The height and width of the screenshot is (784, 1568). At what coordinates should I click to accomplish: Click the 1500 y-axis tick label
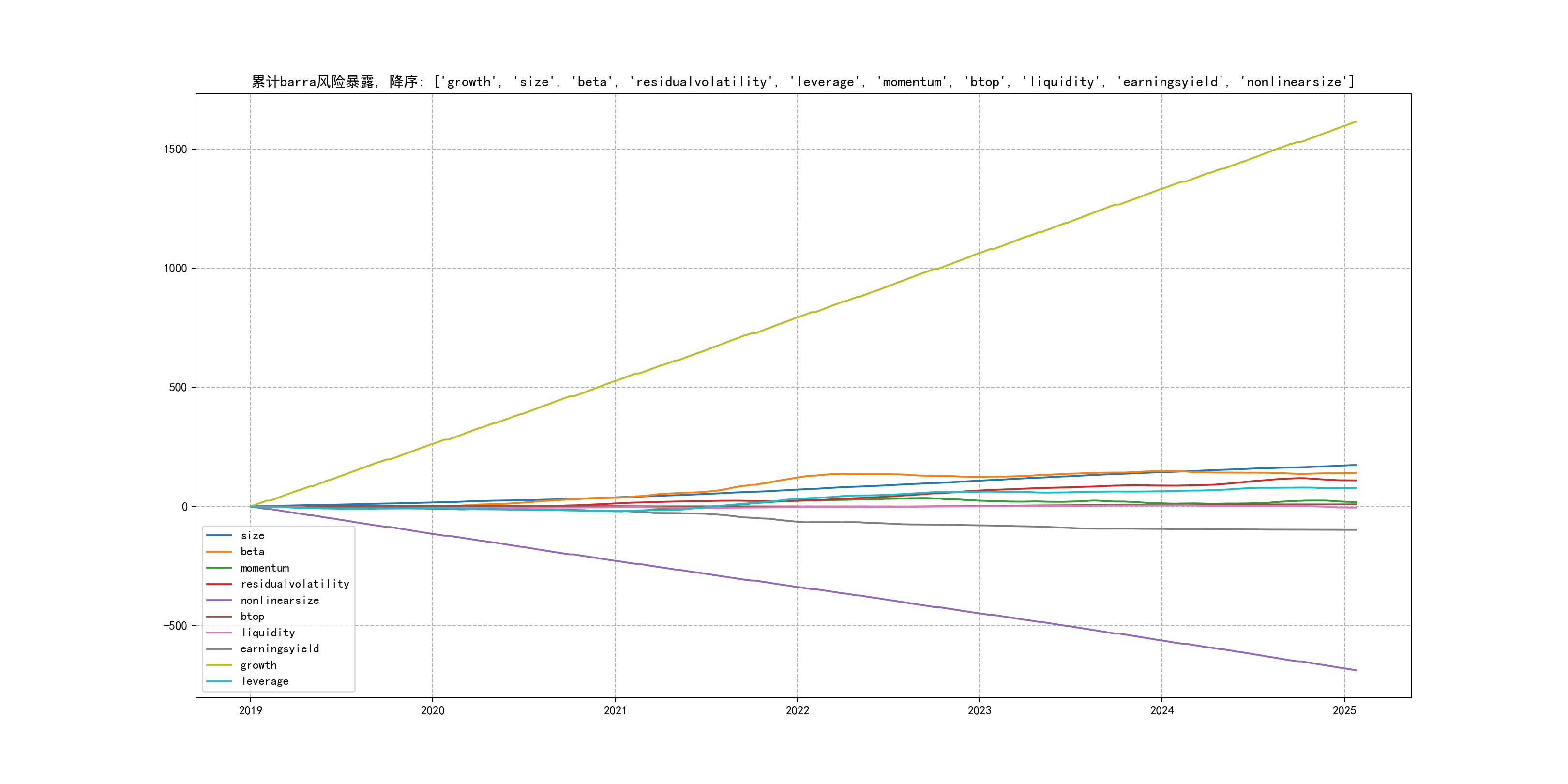(175, 149)
